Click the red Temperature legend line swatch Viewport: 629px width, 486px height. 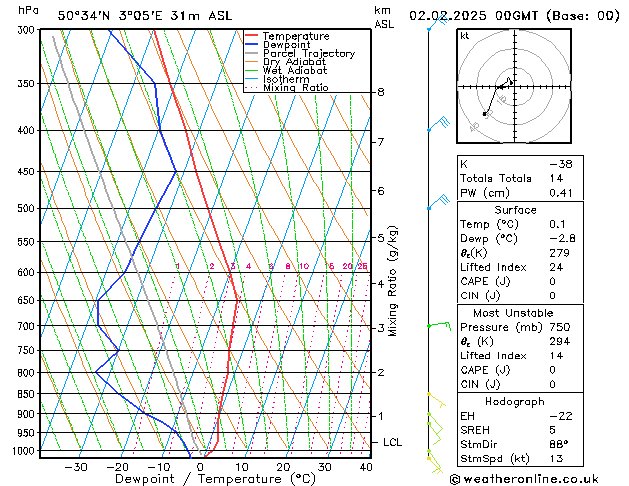pyautogui.click(x=252, y=36)
